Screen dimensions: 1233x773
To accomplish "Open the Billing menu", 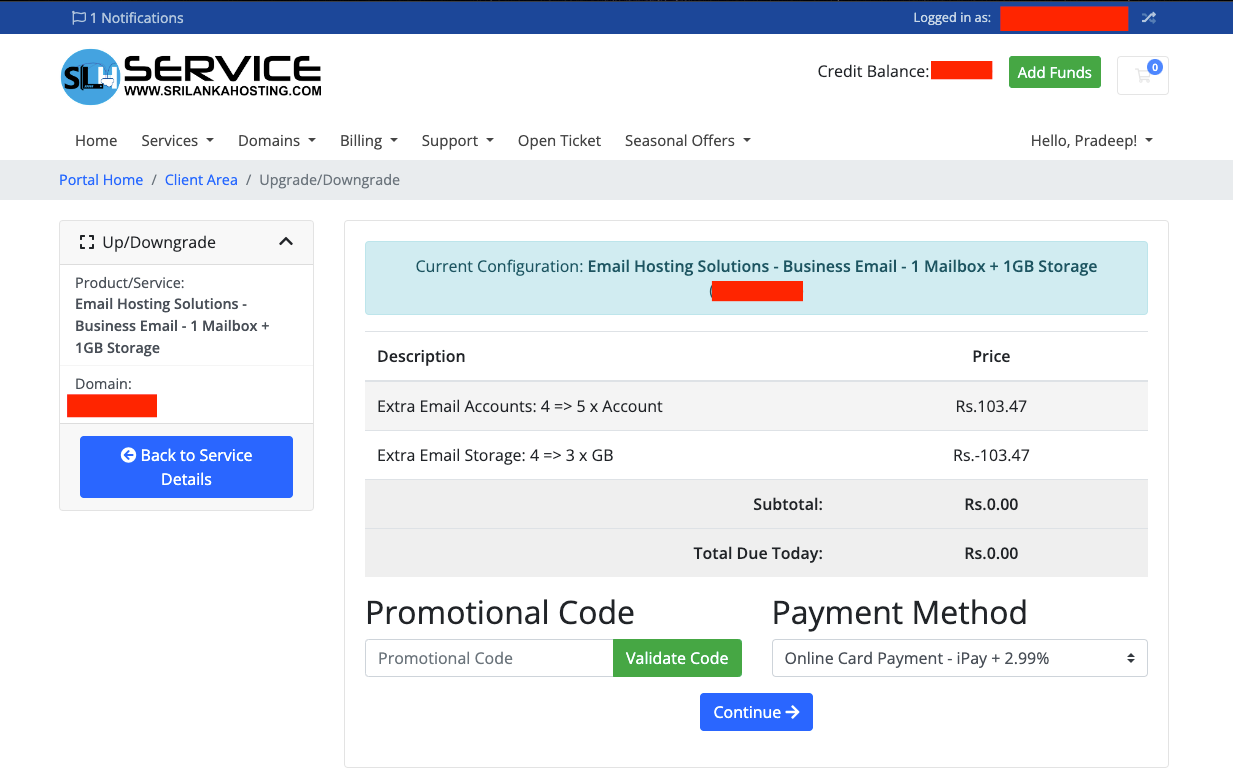I will pyautogui.click(x=368, y=141).
